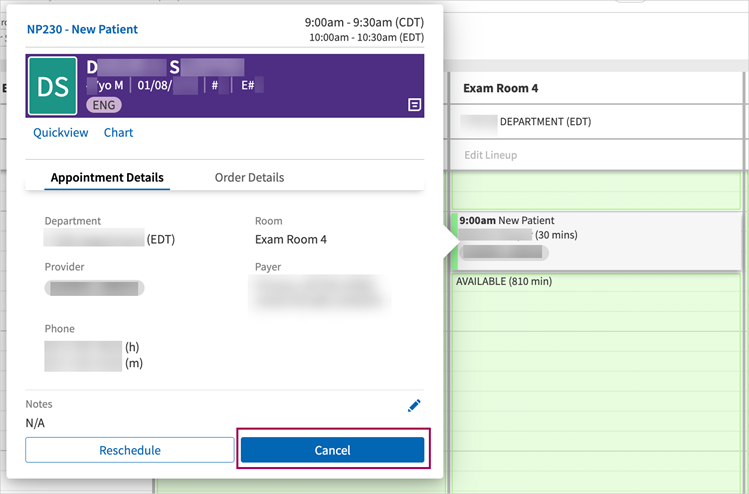Click the Exam Room 4 room value

click(291, 239)
